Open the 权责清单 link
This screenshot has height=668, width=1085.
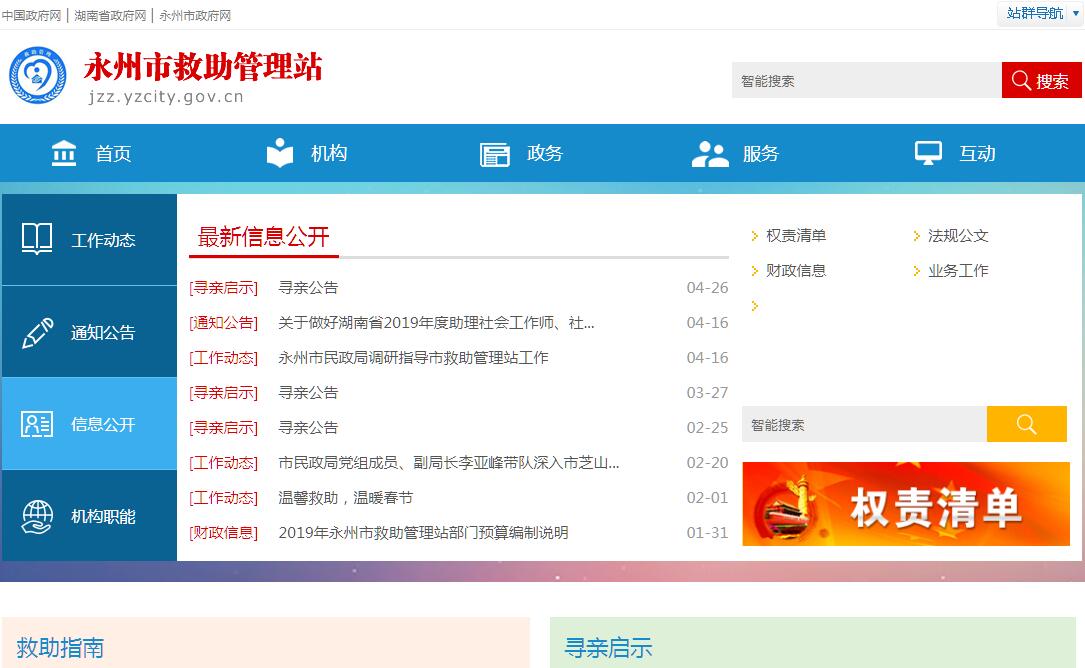796,236
